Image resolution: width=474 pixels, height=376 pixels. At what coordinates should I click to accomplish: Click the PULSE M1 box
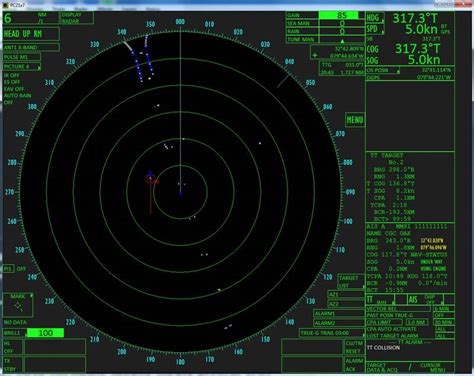tap(22, 57)
